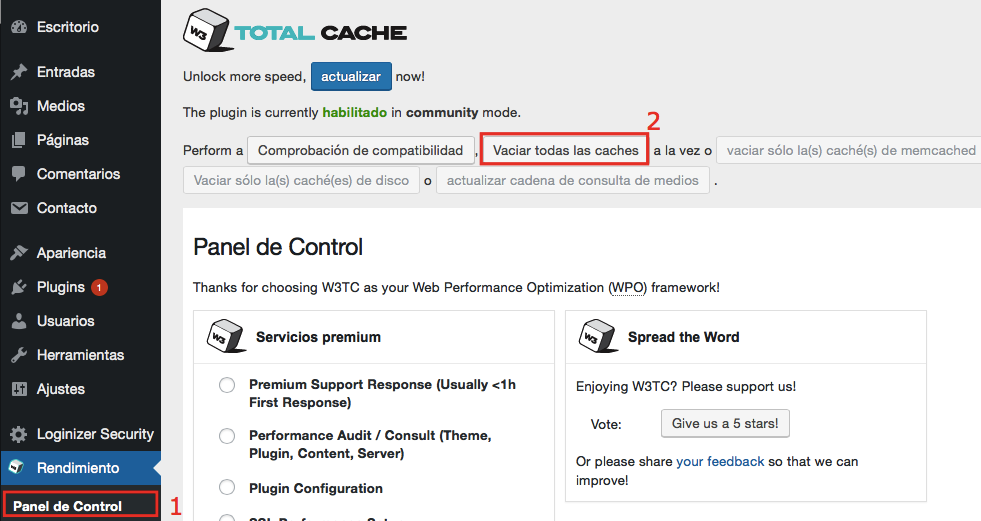Screen dimensions: 981x521
Task: Click the Ajustes sliders icon
Action: click(19, 389)
